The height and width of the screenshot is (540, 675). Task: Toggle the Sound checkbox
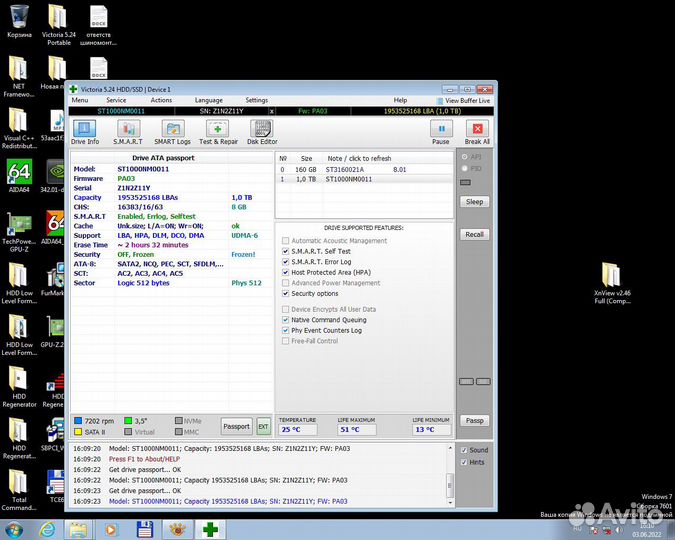(464, 450)
